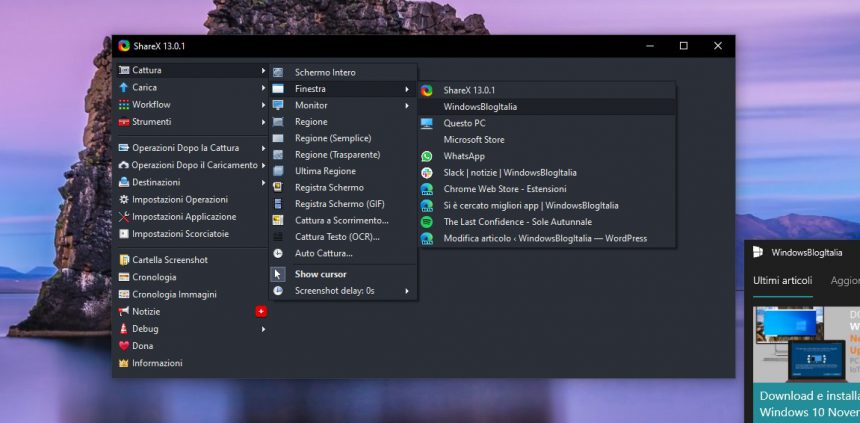The height and width of the screenshot is (423, 860).
Task: Select Regione capture option
Action: [343, 122]
